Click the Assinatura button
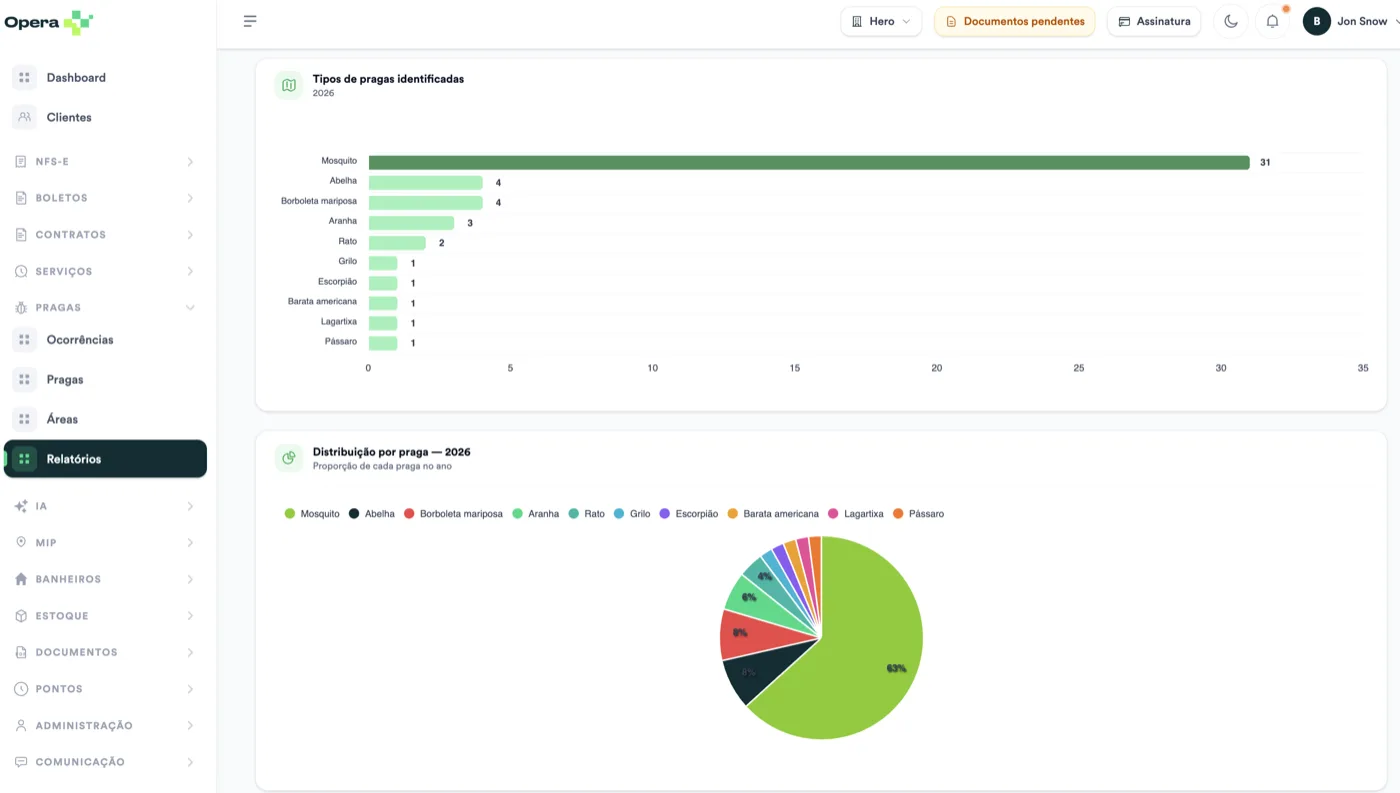 pos(1154,21)
